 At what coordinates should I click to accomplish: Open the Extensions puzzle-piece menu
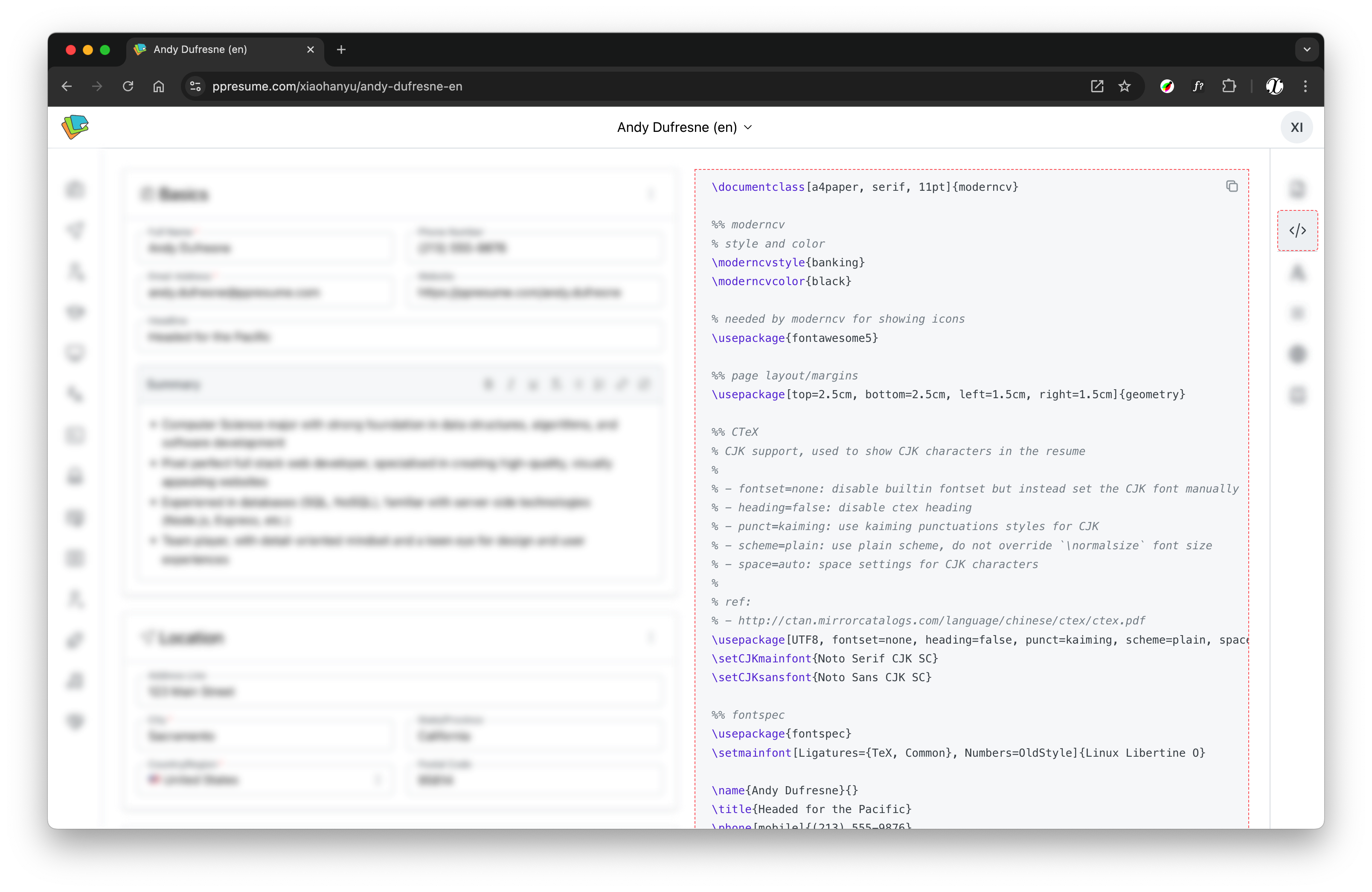pos(1229,87)
